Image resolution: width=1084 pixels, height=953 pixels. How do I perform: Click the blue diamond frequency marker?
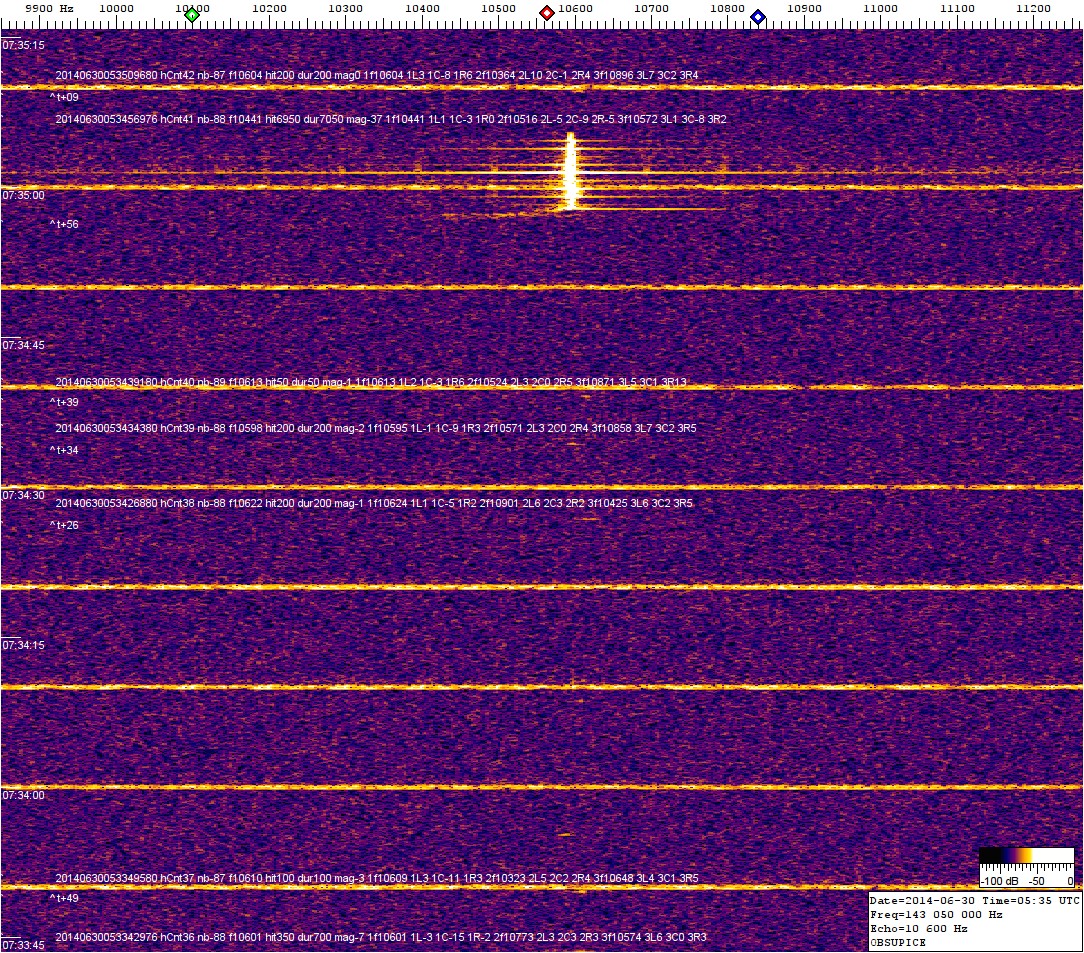[x=758, y=17]
